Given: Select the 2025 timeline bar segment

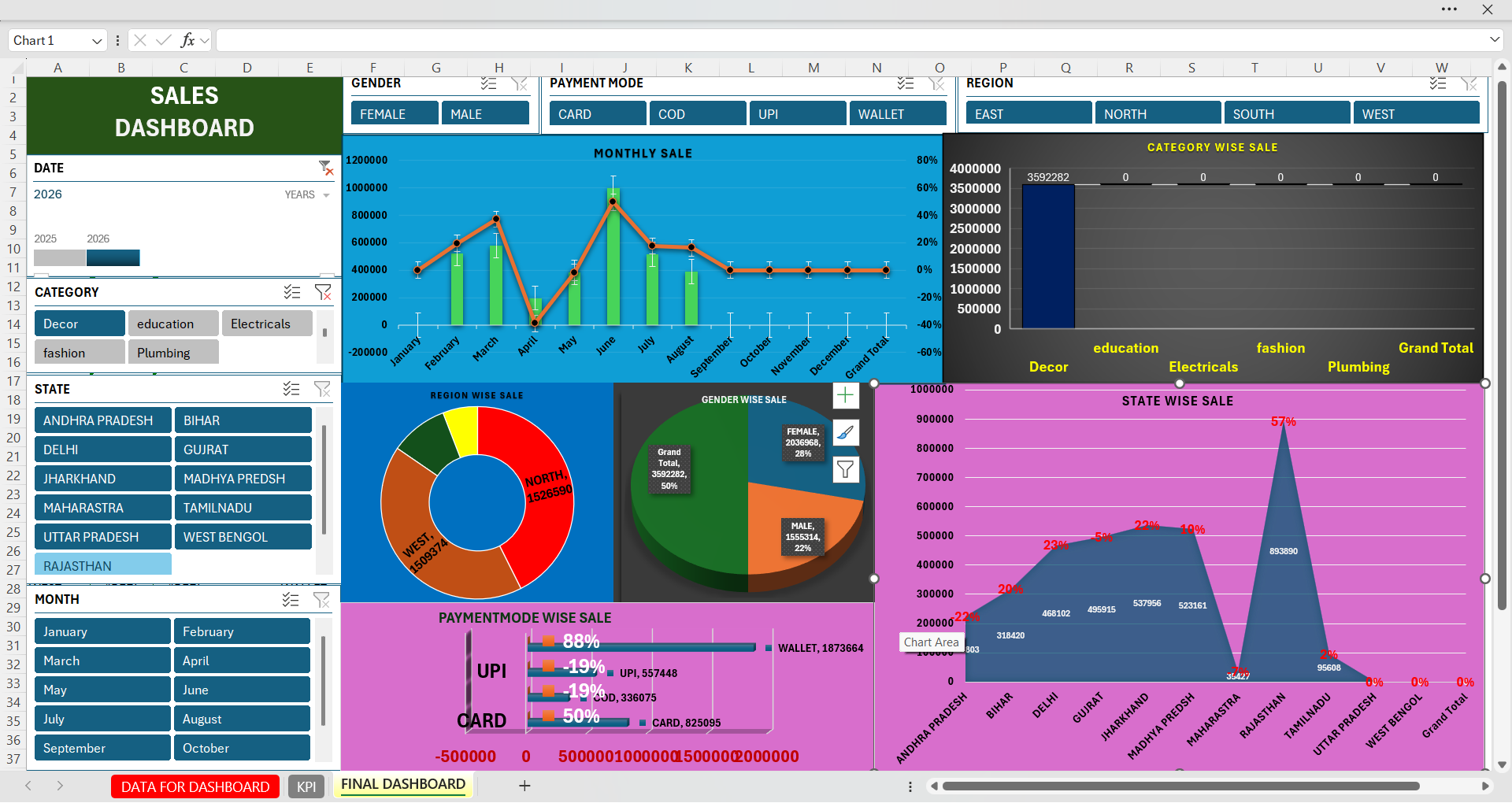Looking at the screenshot, I should 60,257.
